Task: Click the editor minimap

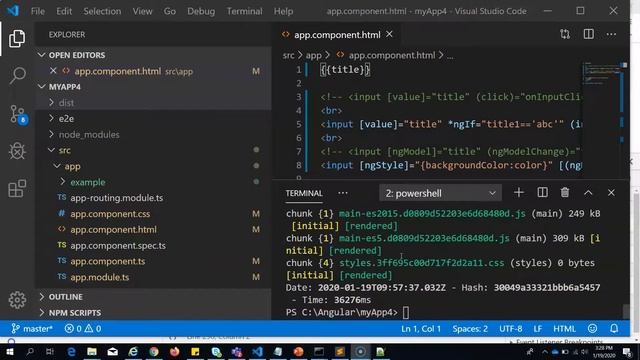Action: point(601,120)
